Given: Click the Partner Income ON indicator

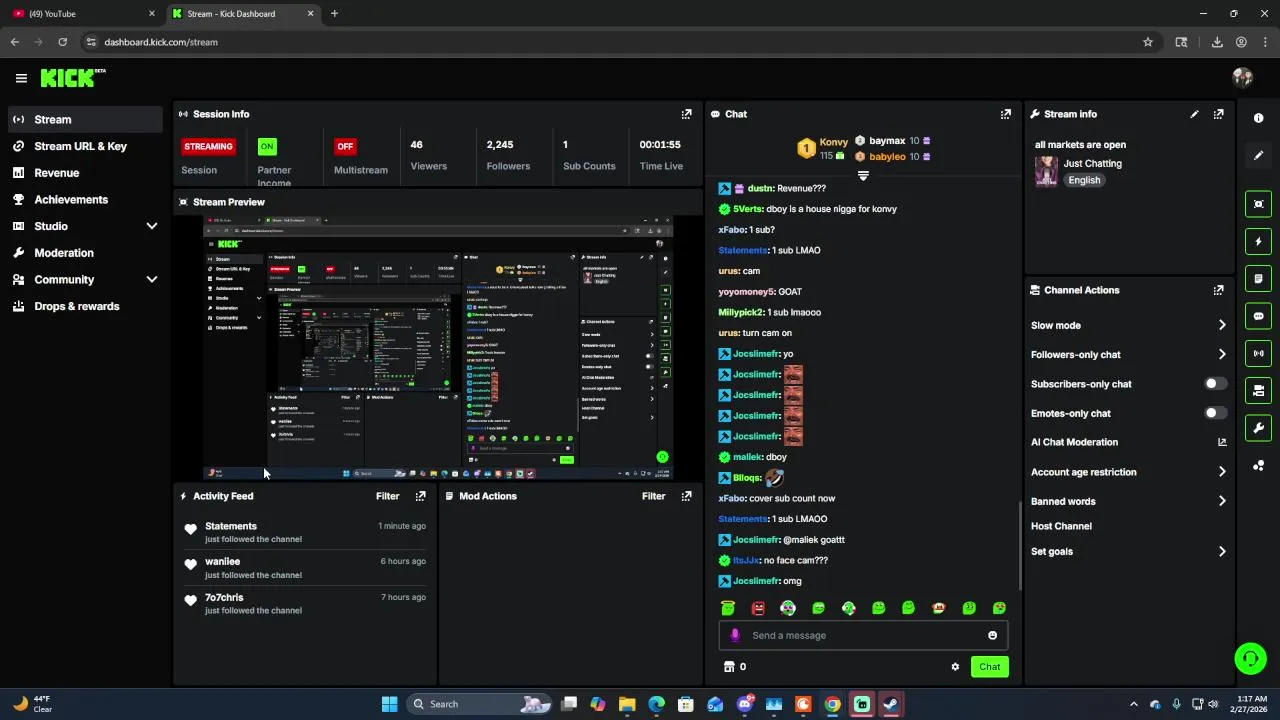Looking at the screenshot, I should point(266,146).
